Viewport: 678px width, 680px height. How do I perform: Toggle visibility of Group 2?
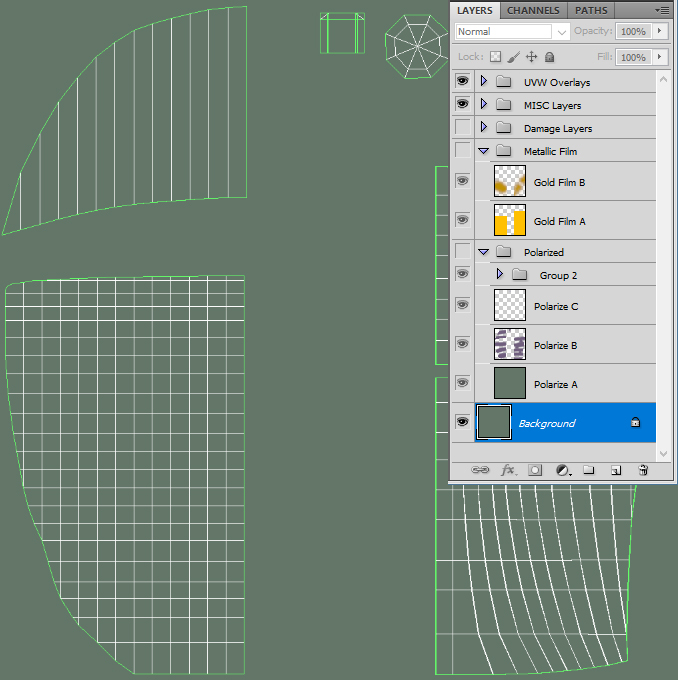(x=463, y=274)
